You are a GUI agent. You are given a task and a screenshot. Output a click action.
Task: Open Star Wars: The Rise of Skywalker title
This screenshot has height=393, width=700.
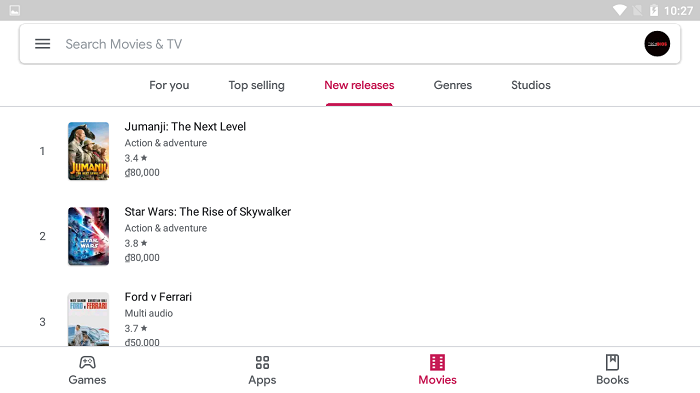coord(208,212)
